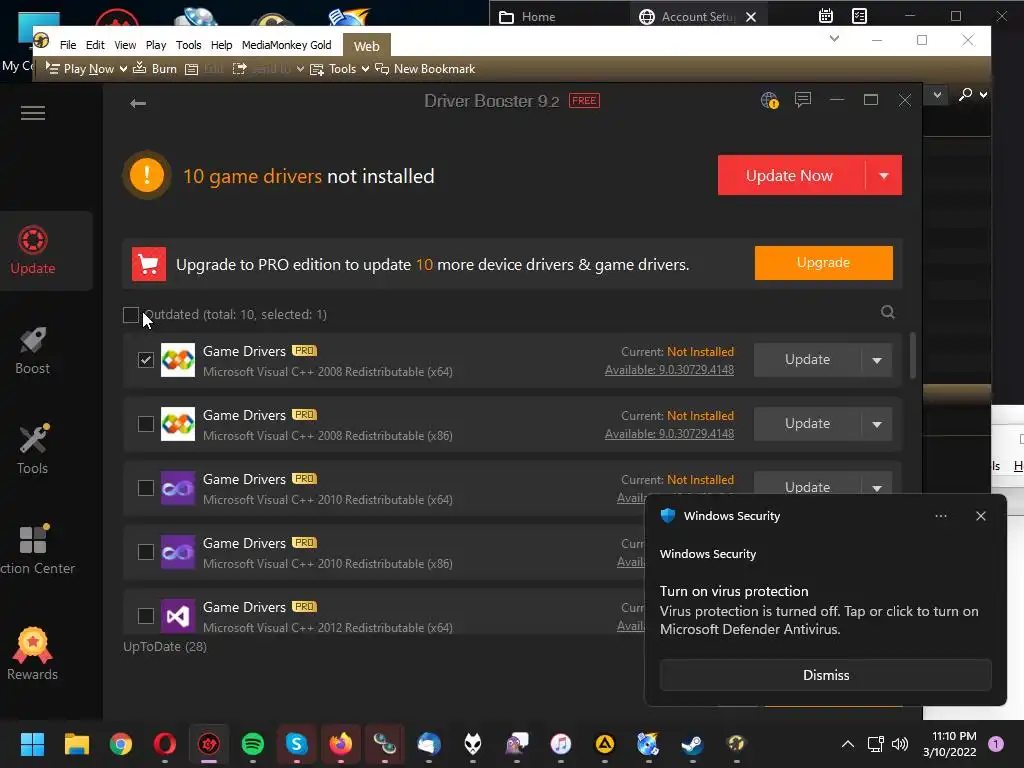Launch Google Chrome from taskbar
Screen dimensions: 1024x768
coord(121,744)
